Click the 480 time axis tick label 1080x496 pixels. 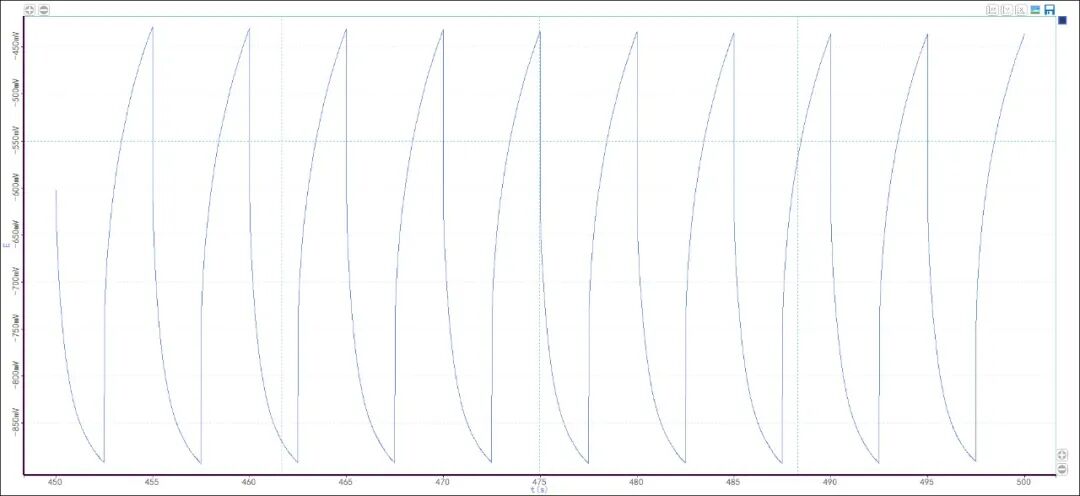click(636, 482)
